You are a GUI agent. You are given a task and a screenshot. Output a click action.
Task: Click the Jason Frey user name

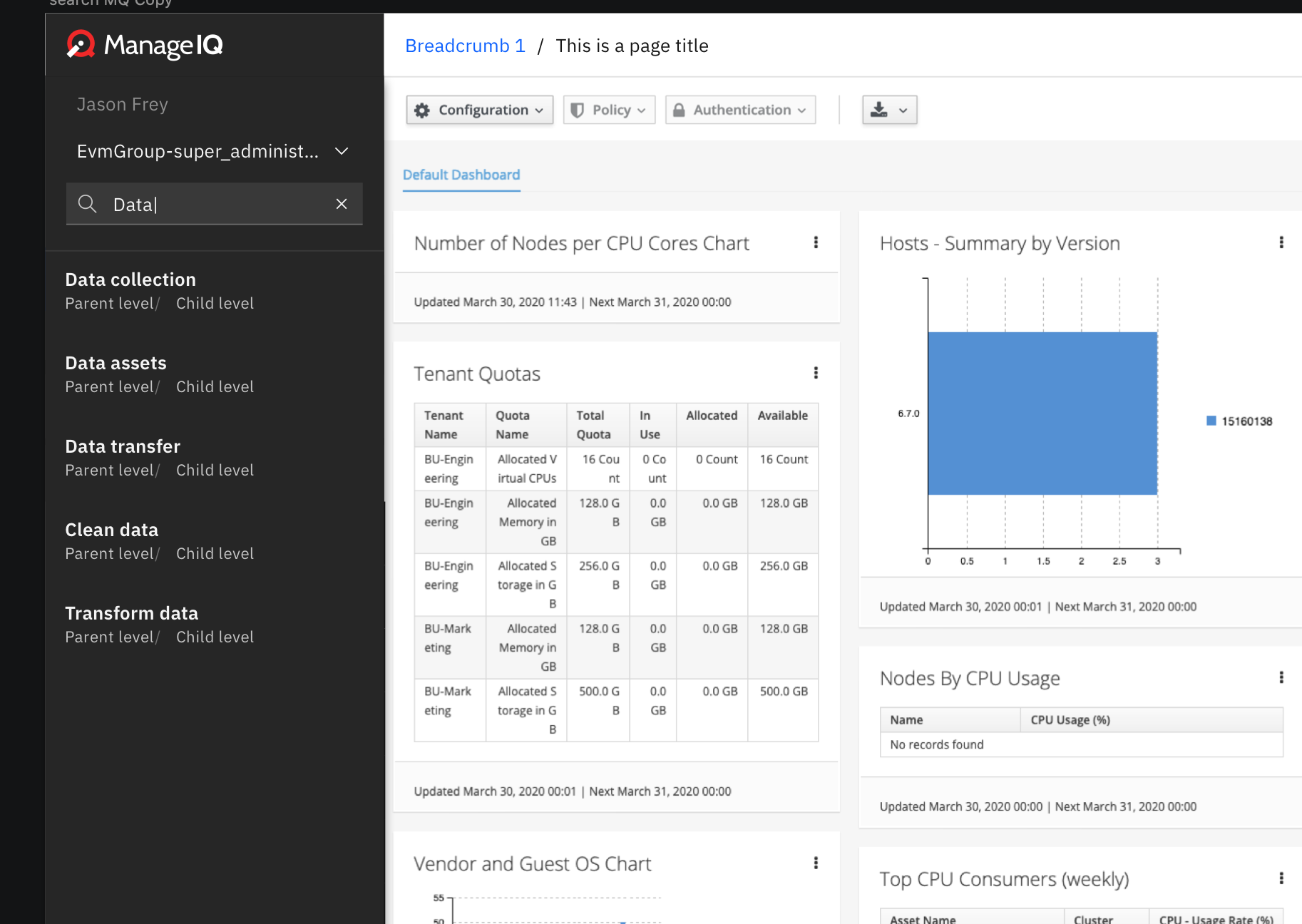coord(123,104)
